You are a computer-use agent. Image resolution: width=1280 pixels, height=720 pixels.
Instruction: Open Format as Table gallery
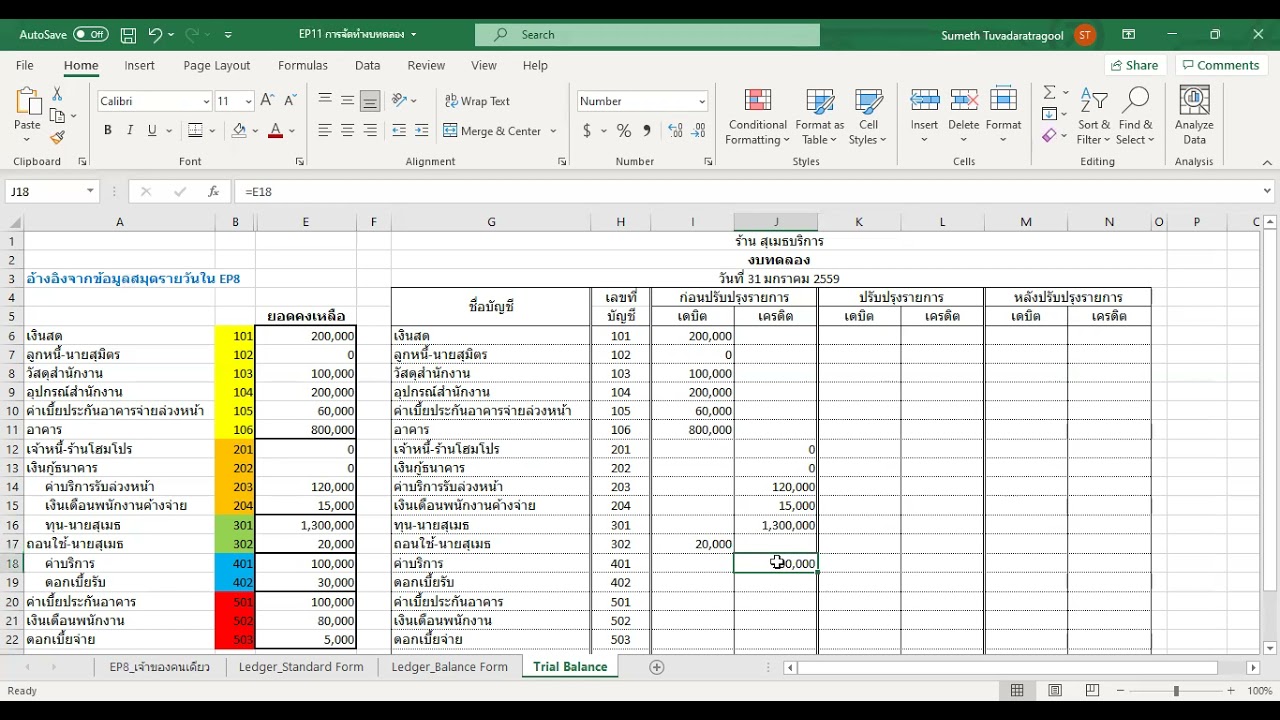coord(820,117)
